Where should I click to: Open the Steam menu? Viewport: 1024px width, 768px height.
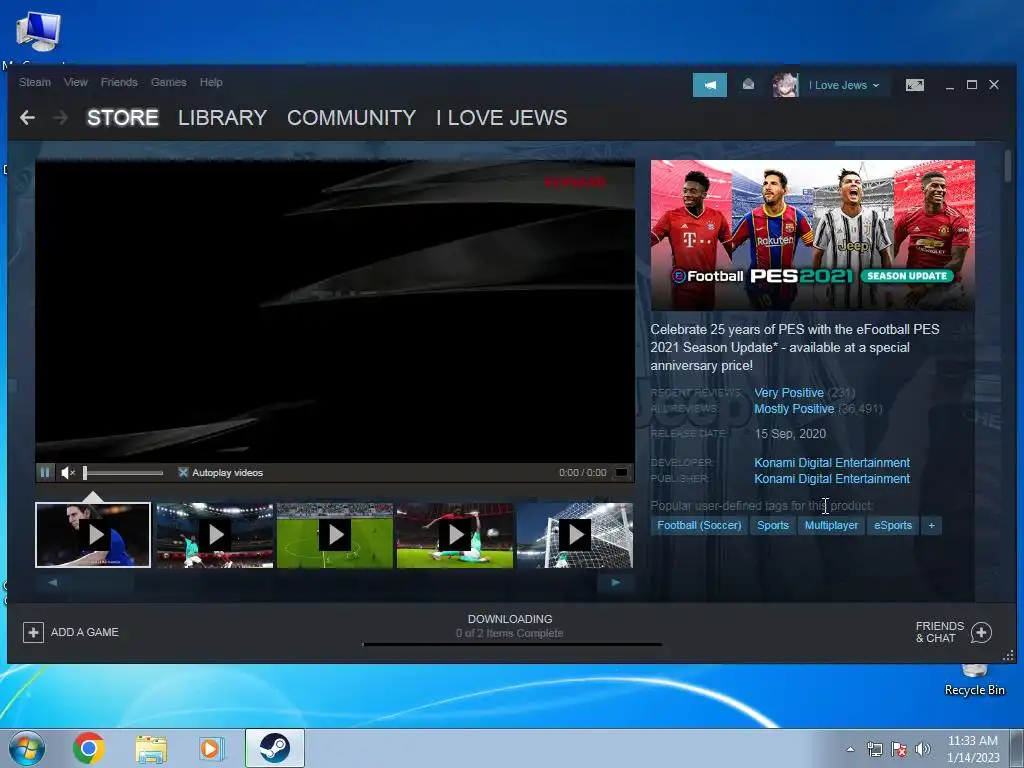(x=35, y=82)
